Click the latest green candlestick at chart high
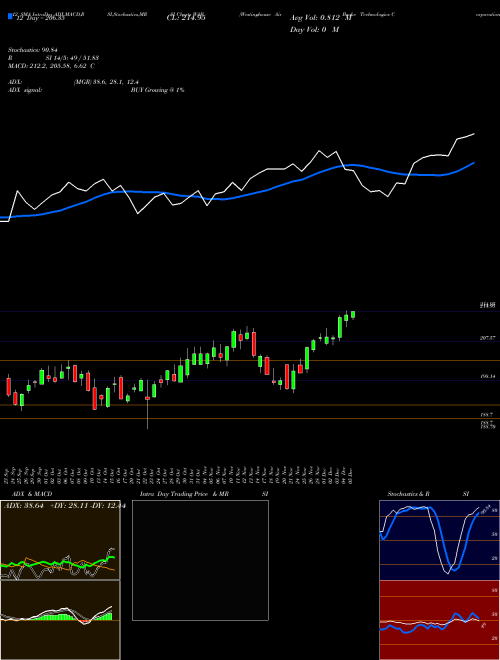Image resolution: width=500 pixels, height=660 pixels. click(x=353, y=315)
